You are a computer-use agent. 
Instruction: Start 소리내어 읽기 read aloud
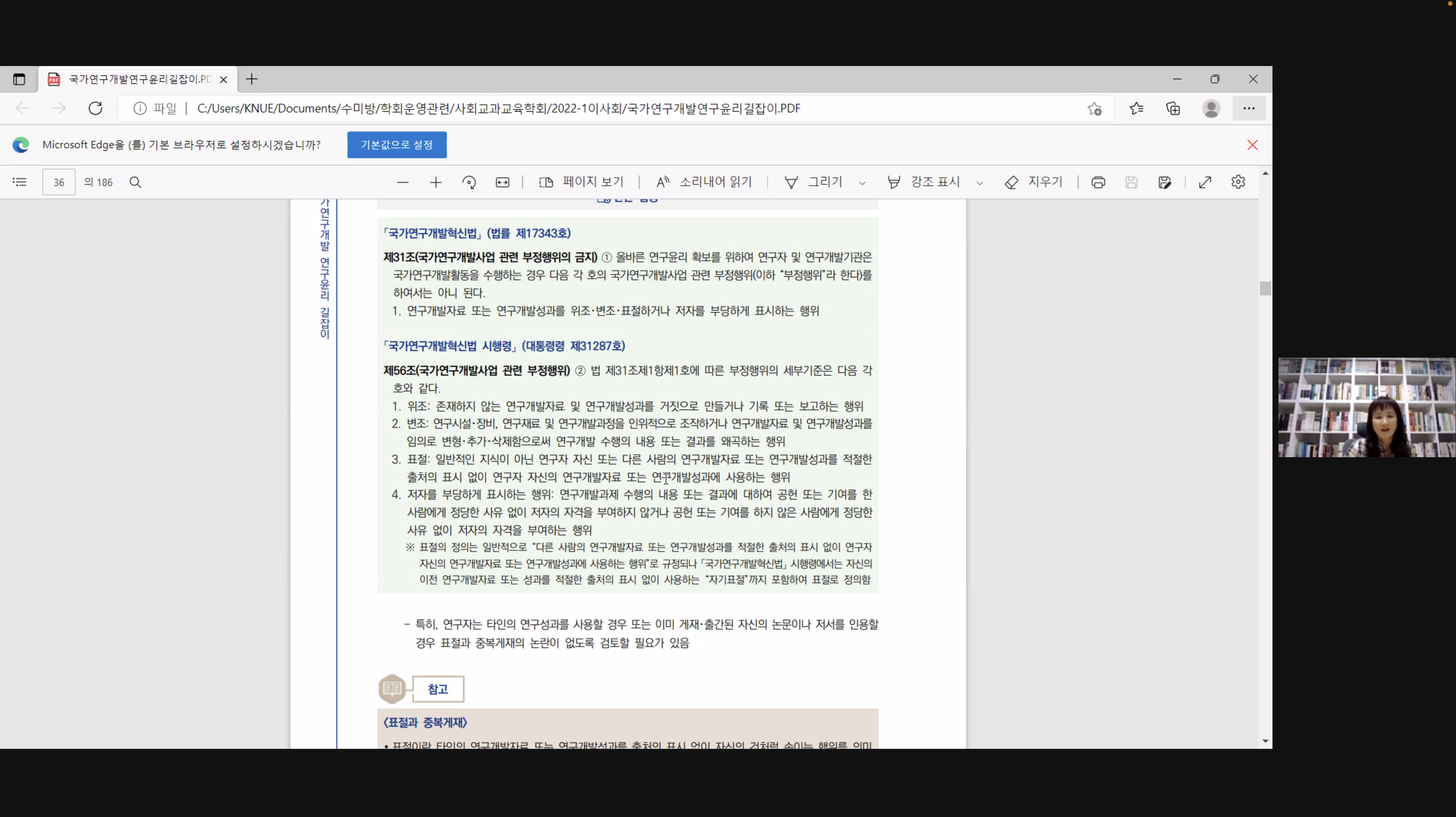tap(704, 182)
